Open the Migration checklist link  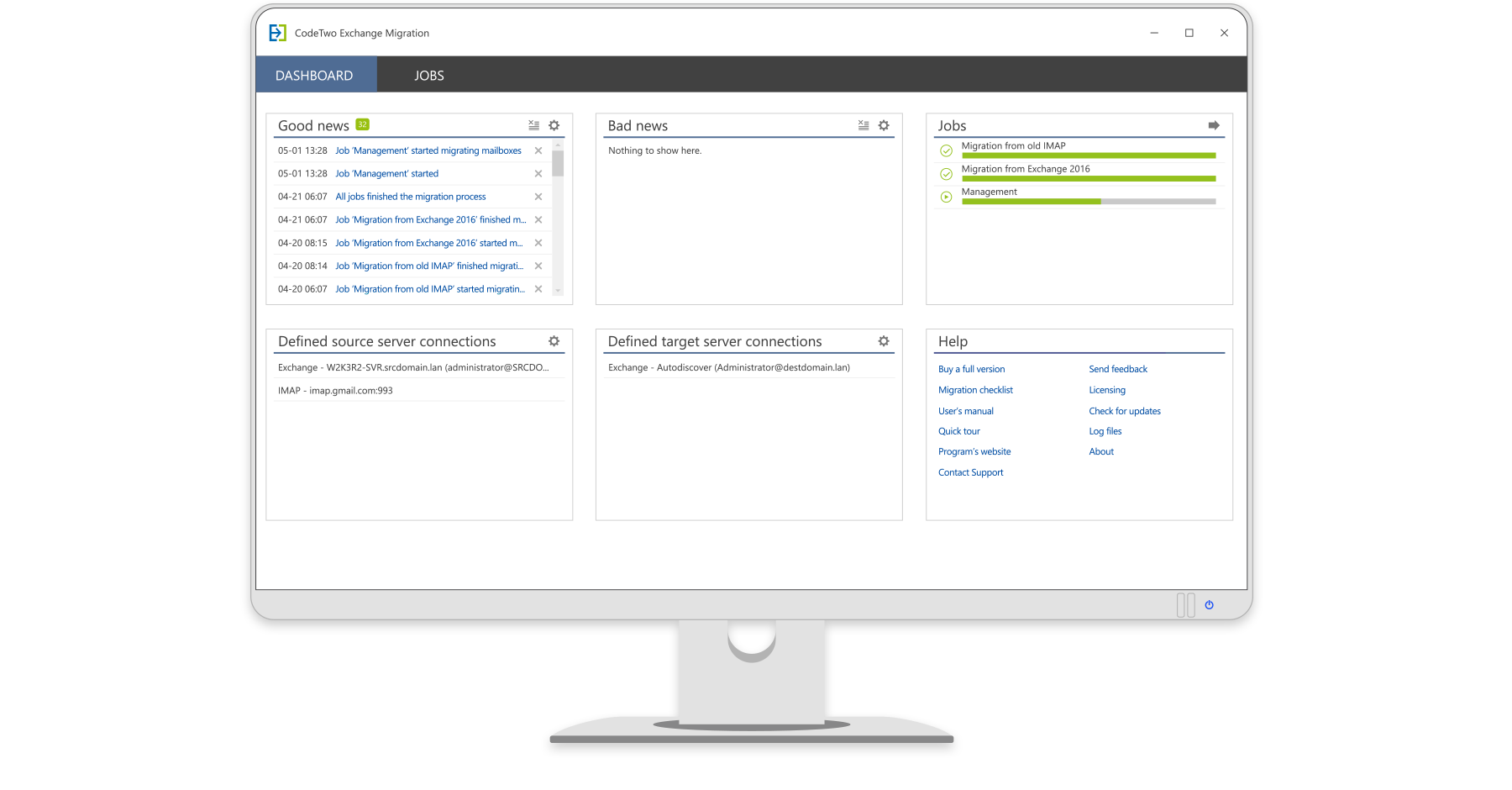pos(975,389)
